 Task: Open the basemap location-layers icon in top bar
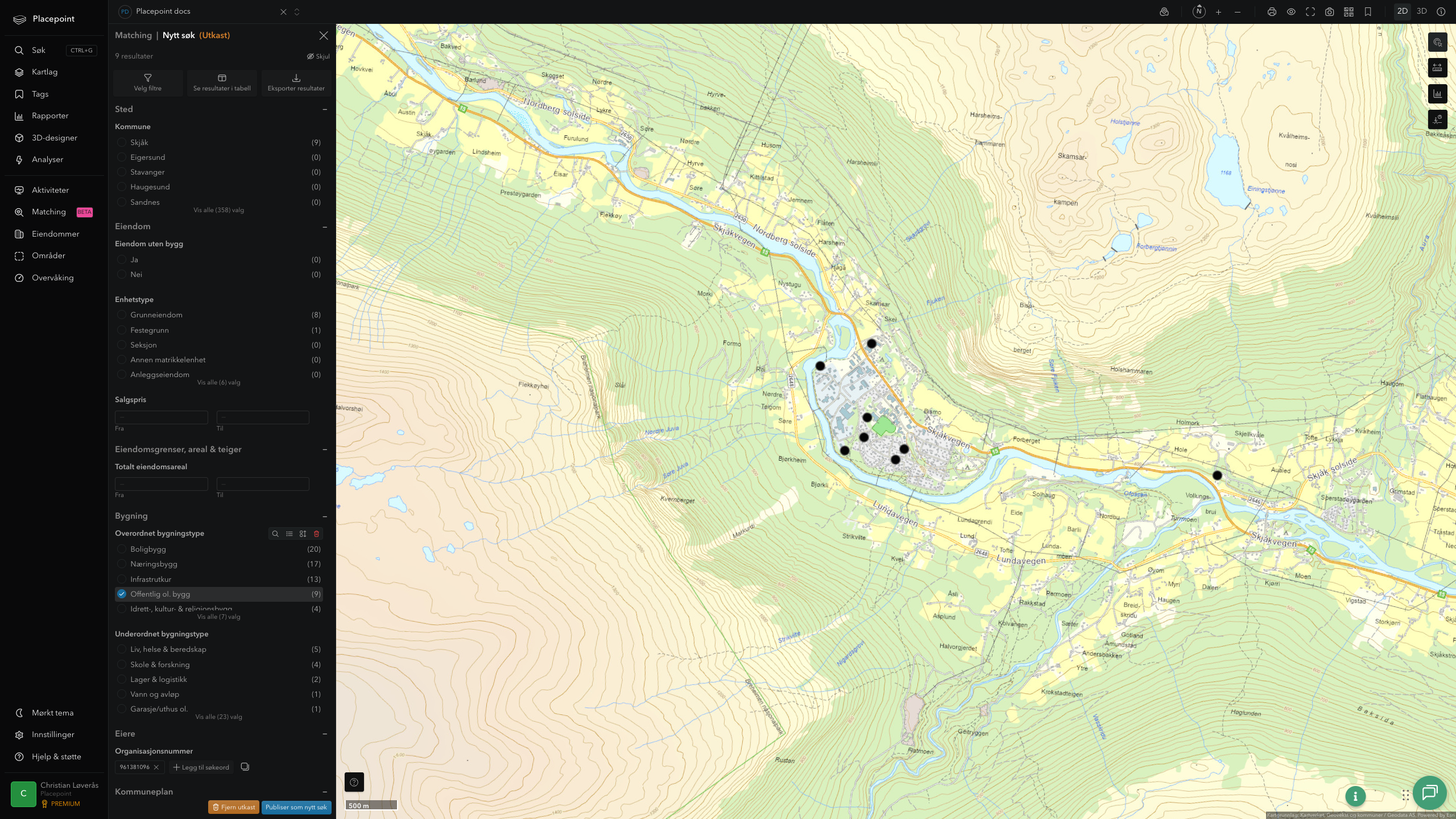pyautogui.click(x=1164, y=12)
